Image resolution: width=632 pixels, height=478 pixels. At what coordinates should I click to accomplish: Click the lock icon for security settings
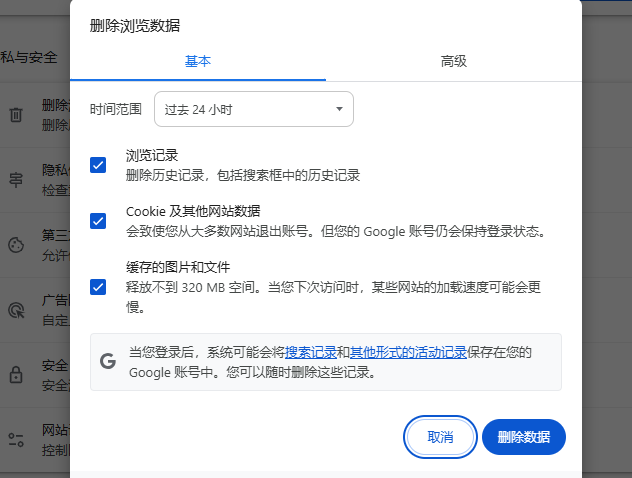(x=16, y=375)
